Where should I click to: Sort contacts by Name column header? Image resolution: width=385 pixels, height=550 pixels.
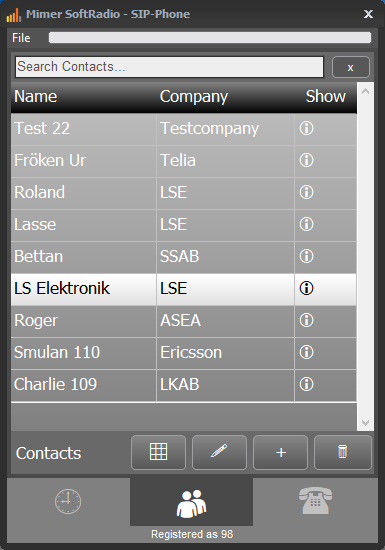pyautogui.click(x=36, y=96)
